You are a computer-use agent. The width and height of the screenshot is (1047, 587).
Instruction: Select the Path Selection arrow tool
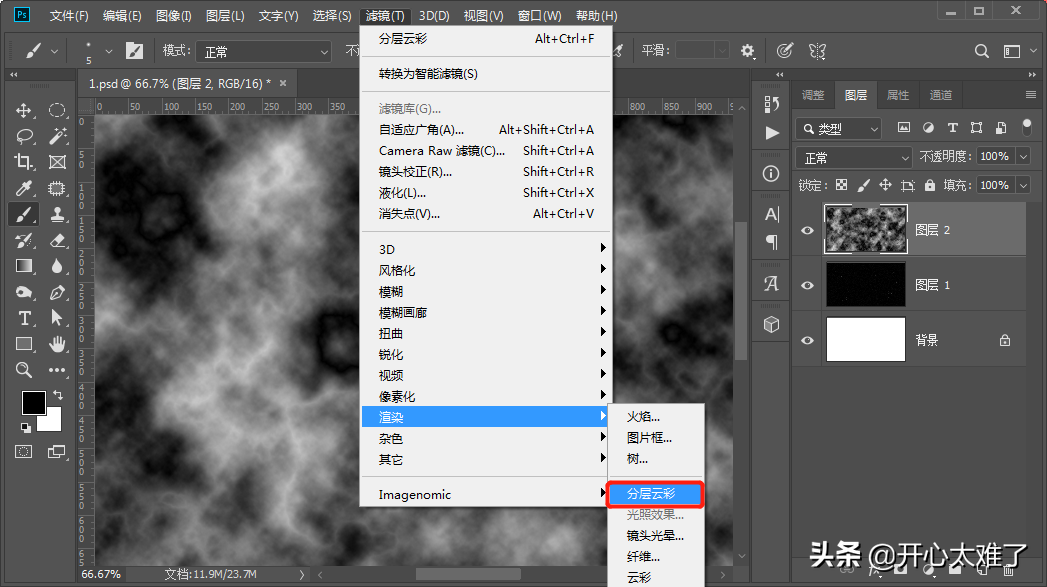coord(57,319)
